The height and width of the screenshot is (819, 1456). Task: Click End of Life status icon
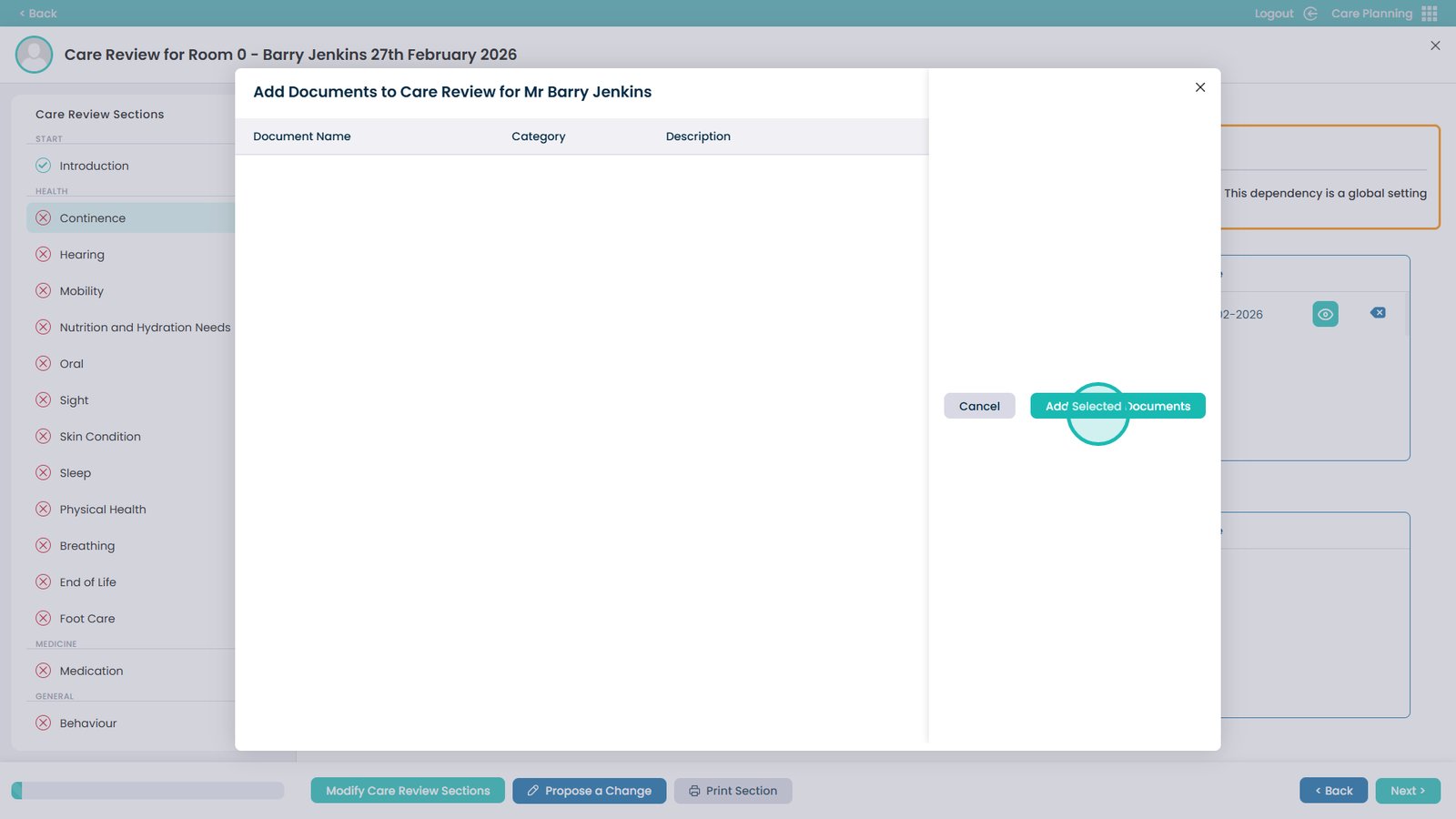(43, 582)
